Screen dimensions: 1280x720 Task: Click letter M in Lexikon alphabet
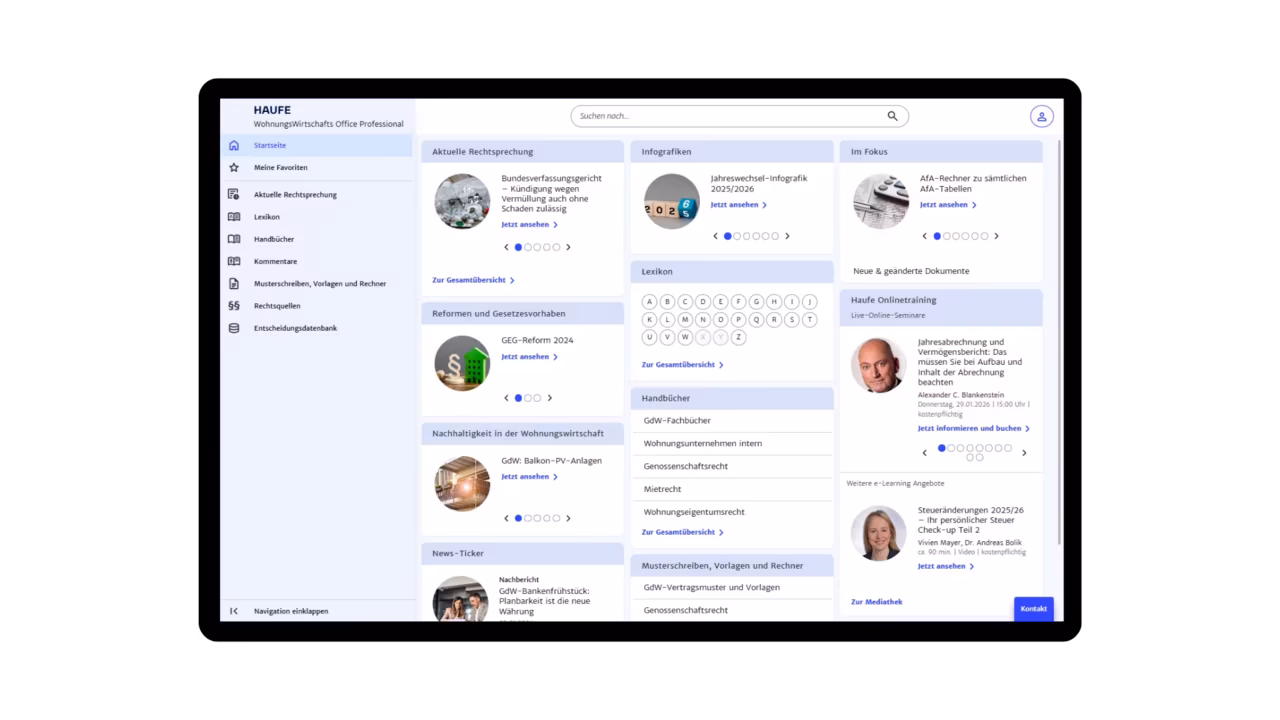coord(685,320)
